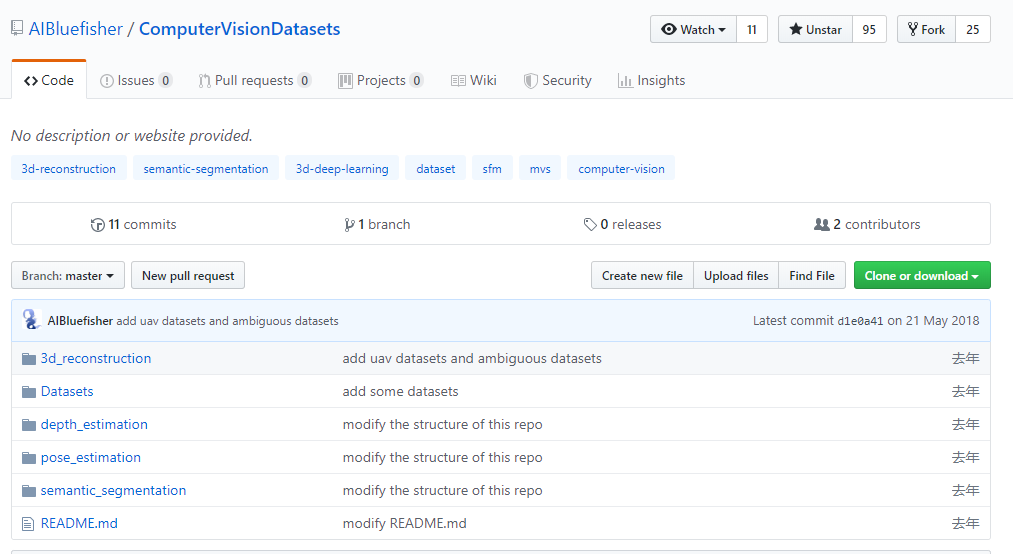This screenshot has height=554, width=1013.
Task: Open the Watch notifications dropdown
Action: coord(693,29)
